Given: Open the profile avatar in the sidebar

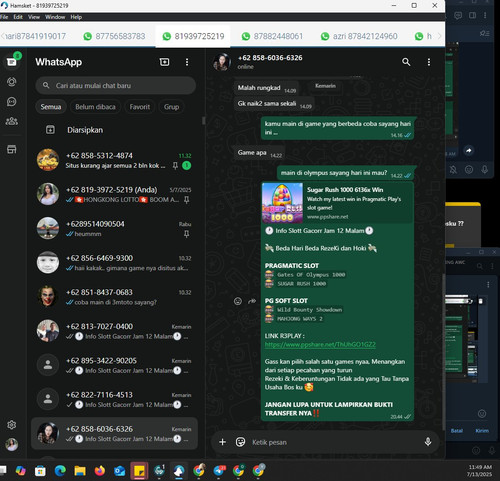Looking at the screenshot, I should 12,444.
